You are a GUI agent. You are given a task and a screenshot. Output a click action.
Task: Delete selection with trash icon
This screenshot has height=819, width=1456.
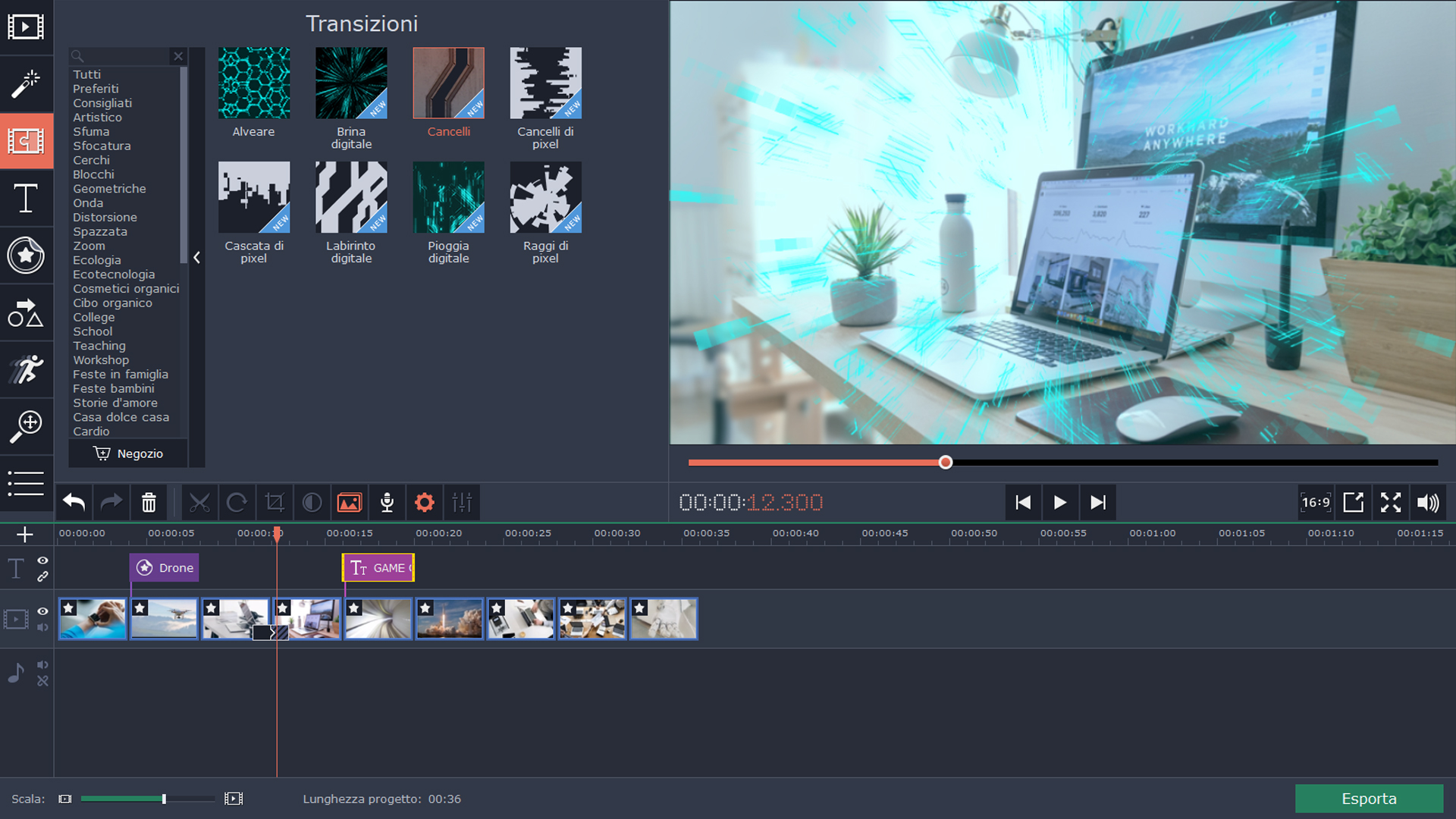coord(149,502)
